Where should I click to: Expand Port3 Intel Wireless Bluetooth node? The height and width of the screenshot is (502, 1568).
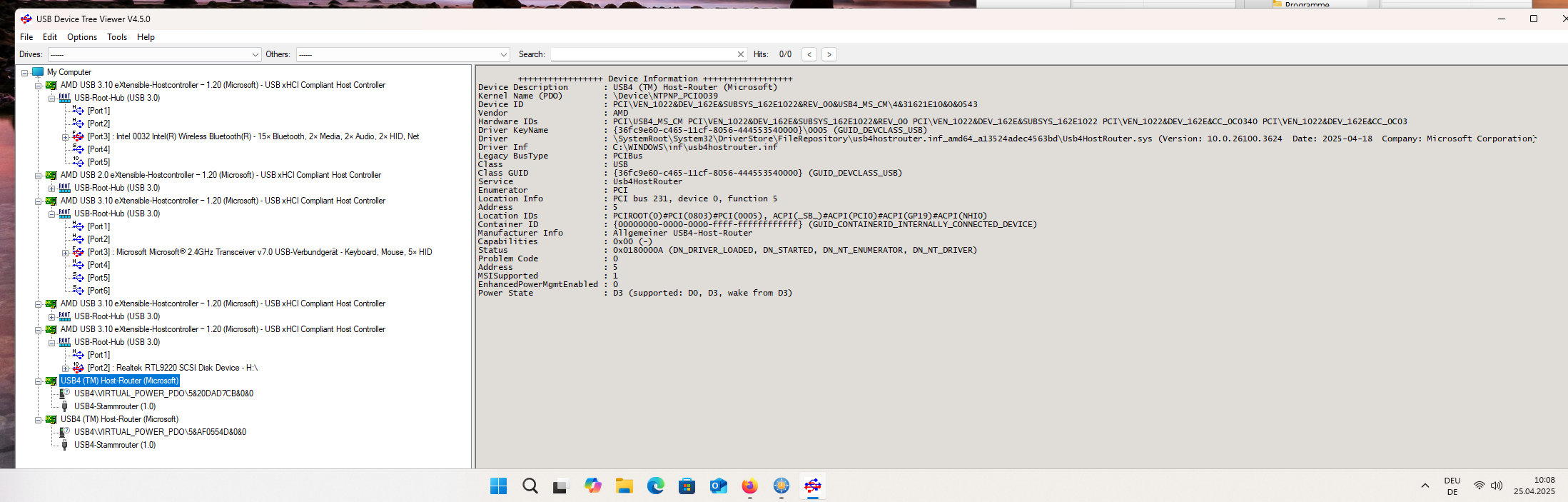tap(66, 137)
